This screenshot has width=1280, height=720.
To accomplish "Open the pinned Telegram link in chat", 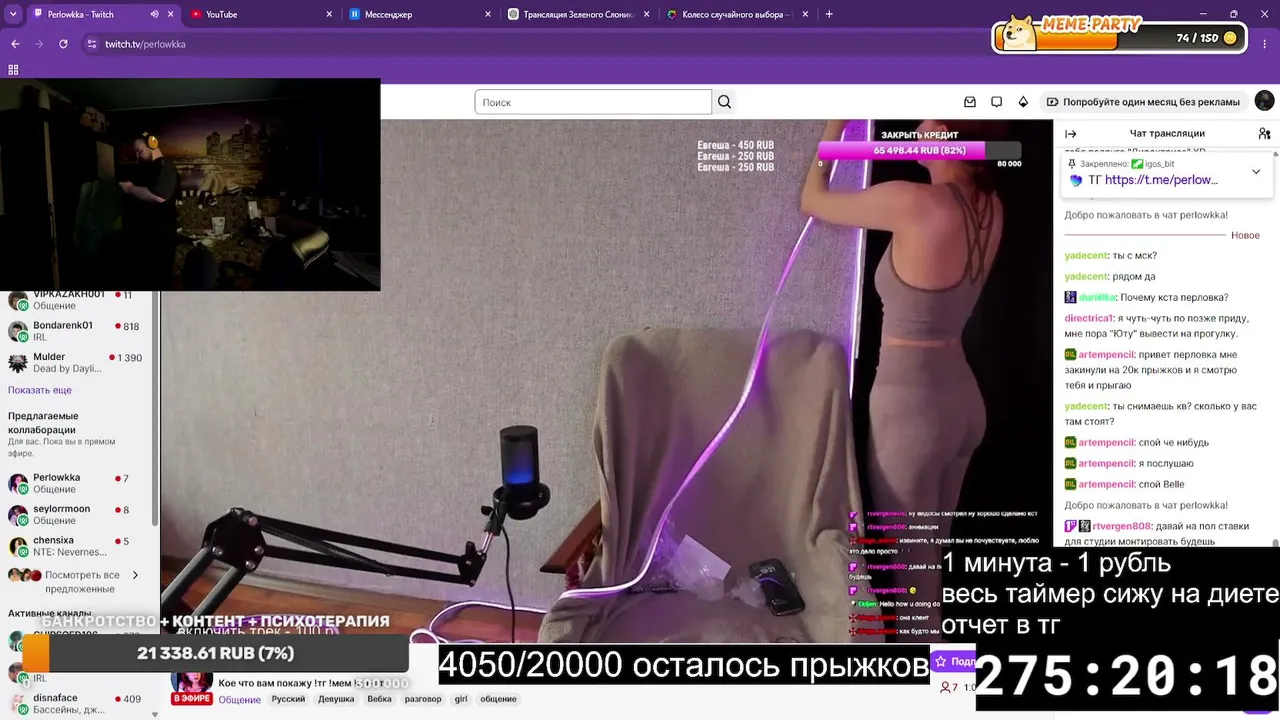I will [1161, 180].
